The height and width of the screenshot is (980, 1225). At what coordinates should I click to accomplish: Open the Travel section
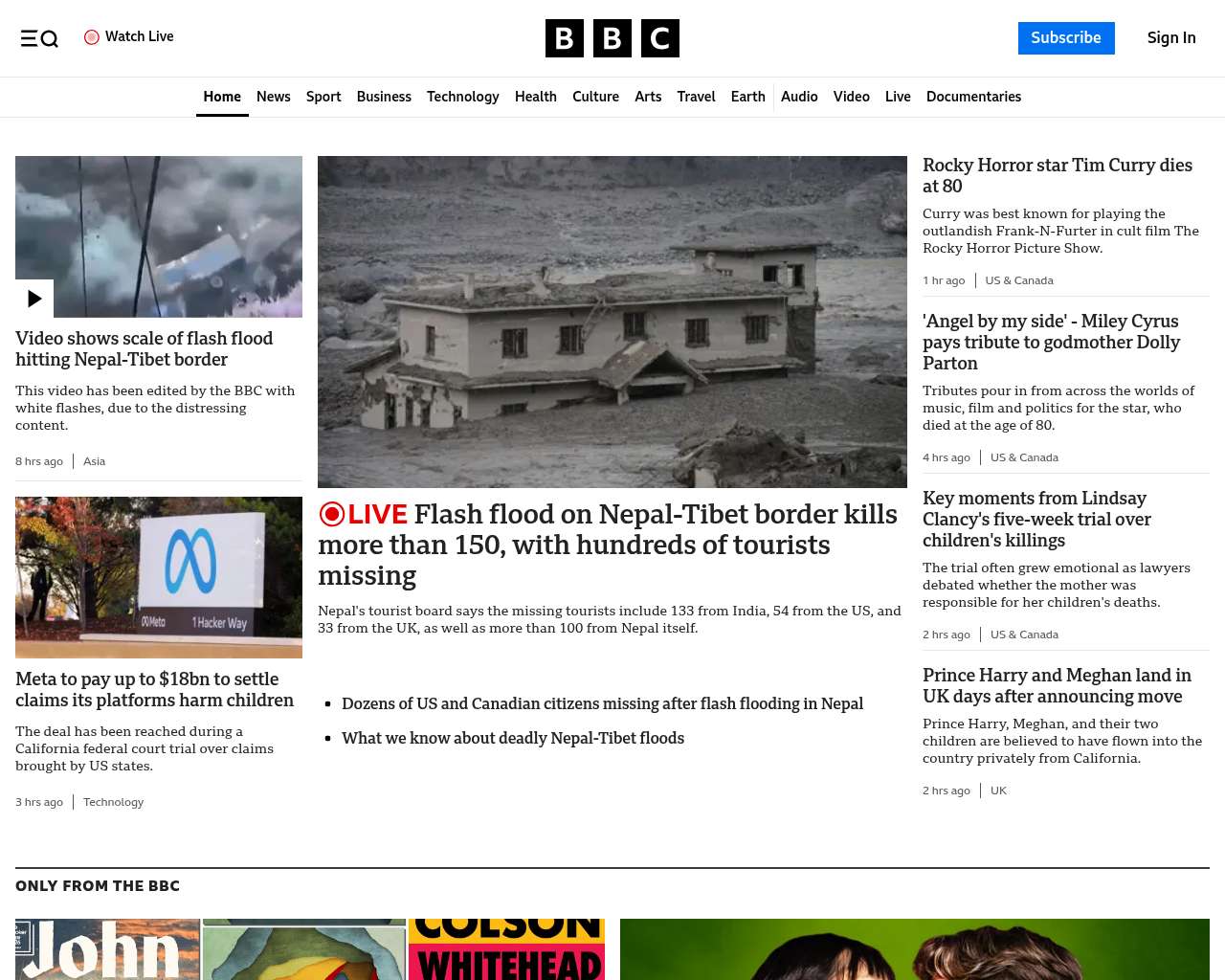click(696, 97)
